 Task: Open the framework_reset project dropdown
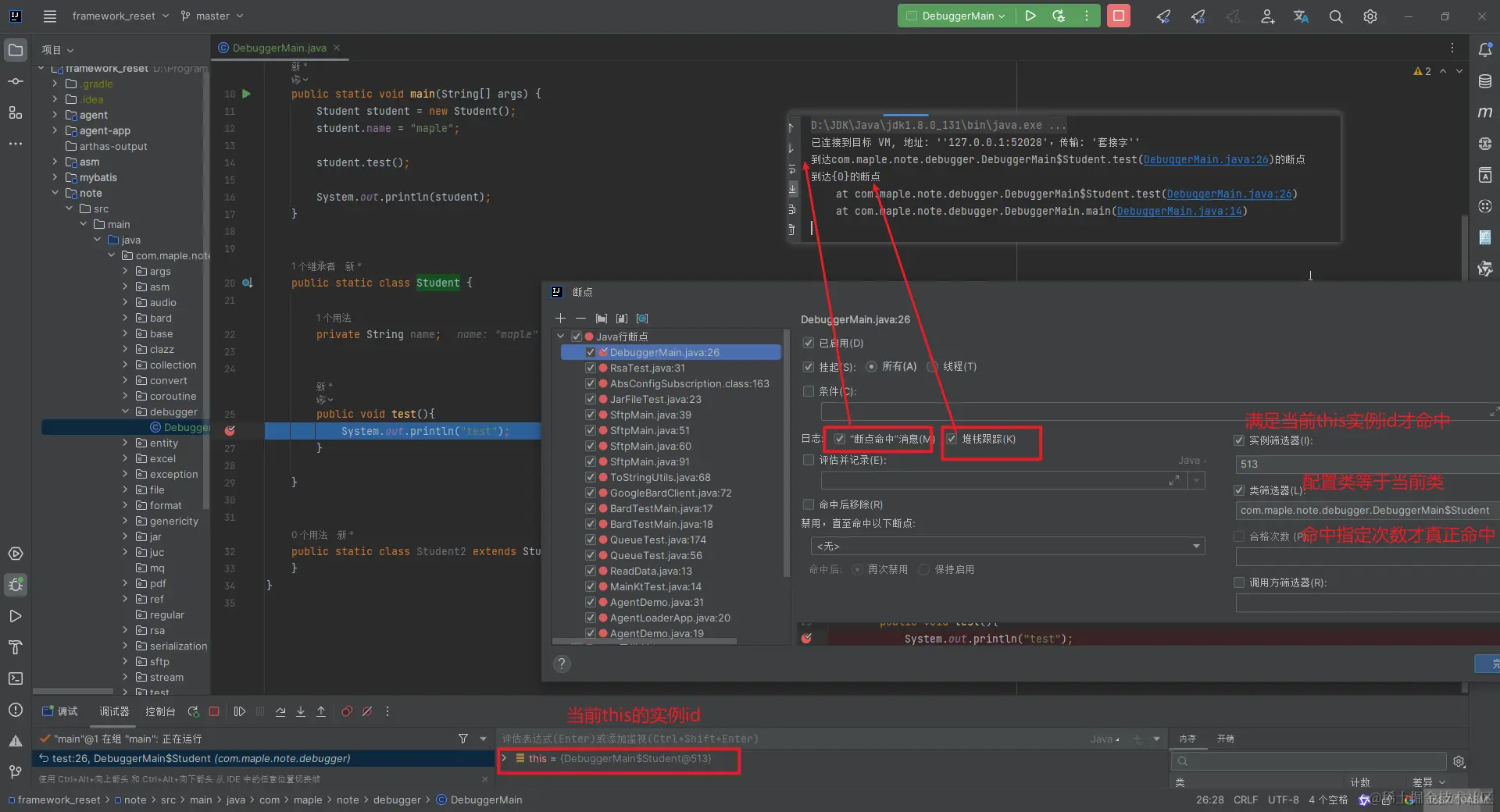[x=120, y=16]
